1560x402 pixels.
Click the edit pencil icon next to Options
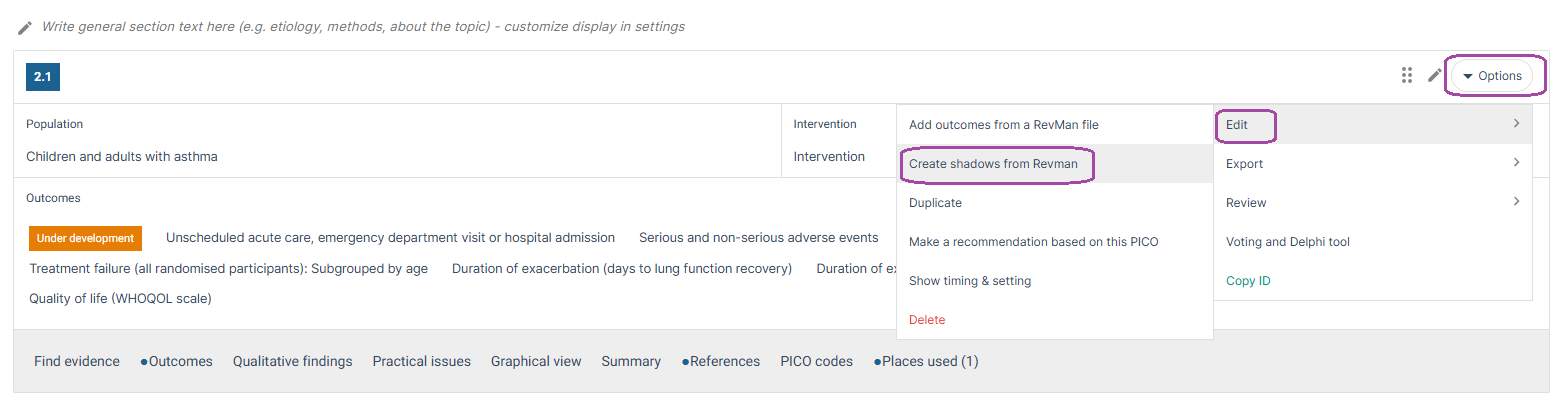(x=1434, y=75)
